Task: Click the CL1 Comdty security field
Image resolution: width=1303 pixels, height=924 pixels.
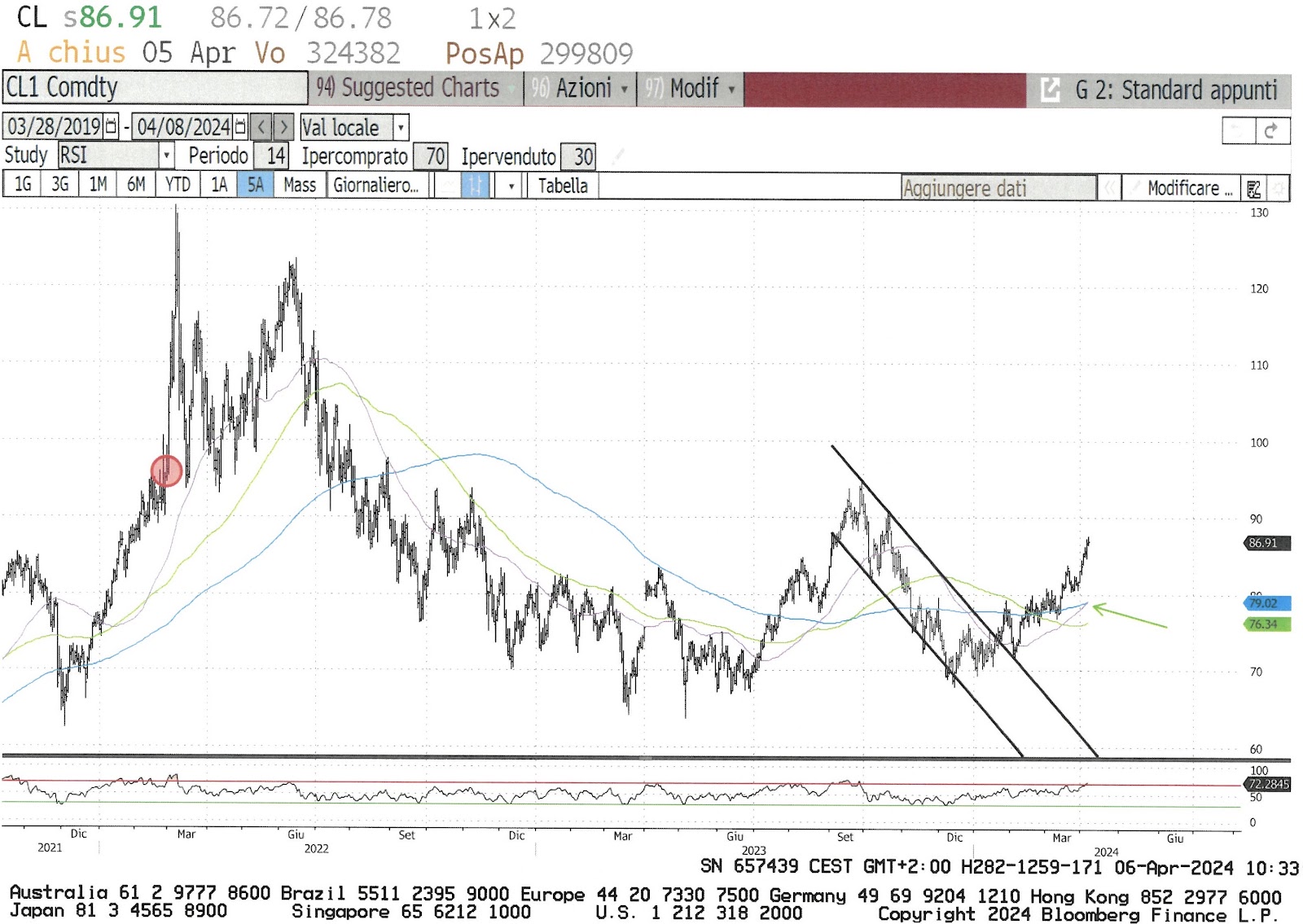Action: point(155,87)
